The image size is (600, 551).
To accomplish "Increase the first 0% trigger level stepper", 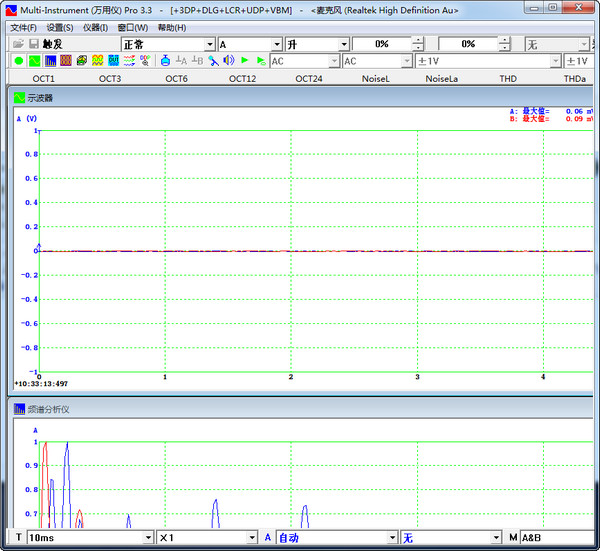I will click(x=418, y=41).
